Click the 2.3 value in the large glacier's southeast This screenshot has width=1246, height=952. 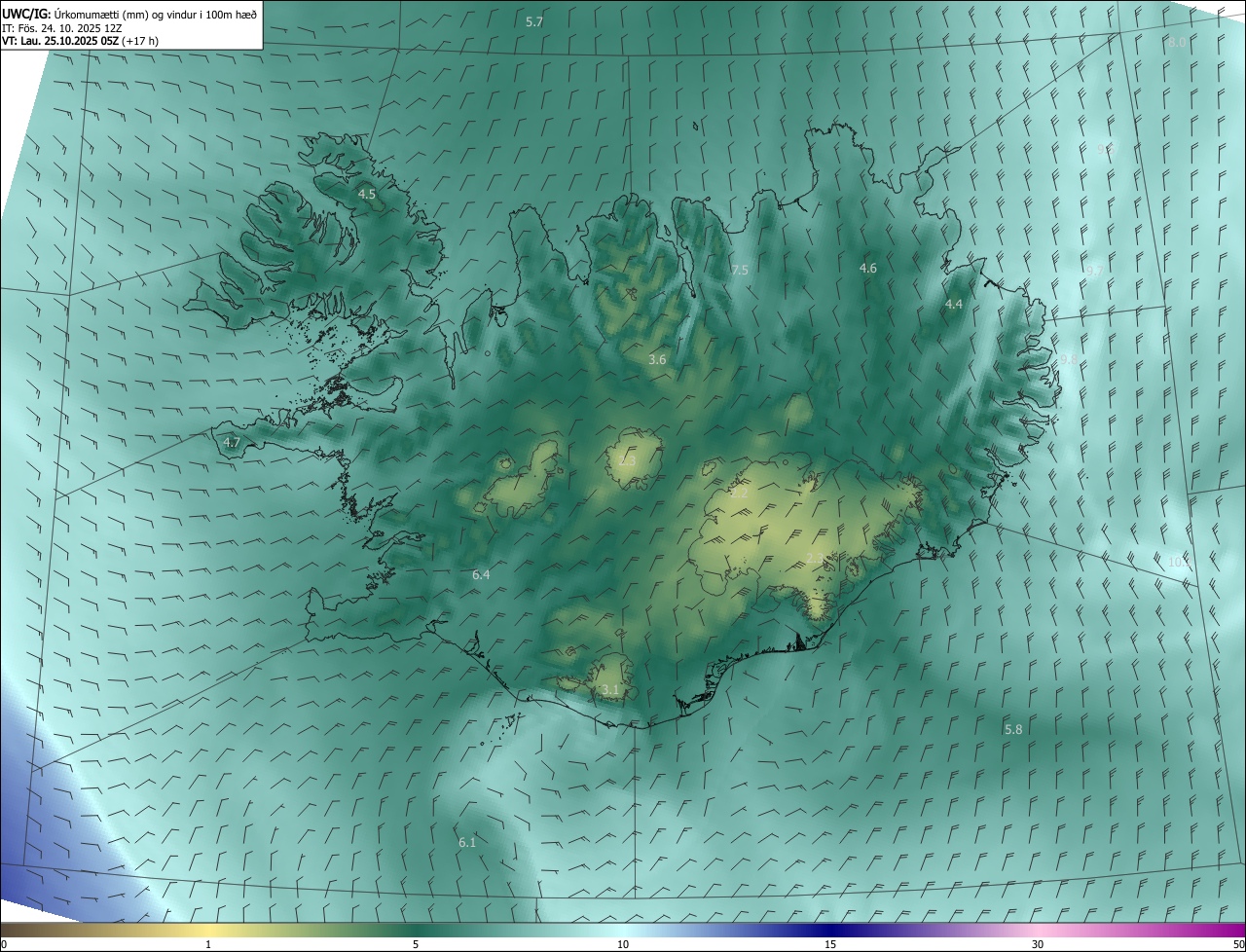(816, 558)
